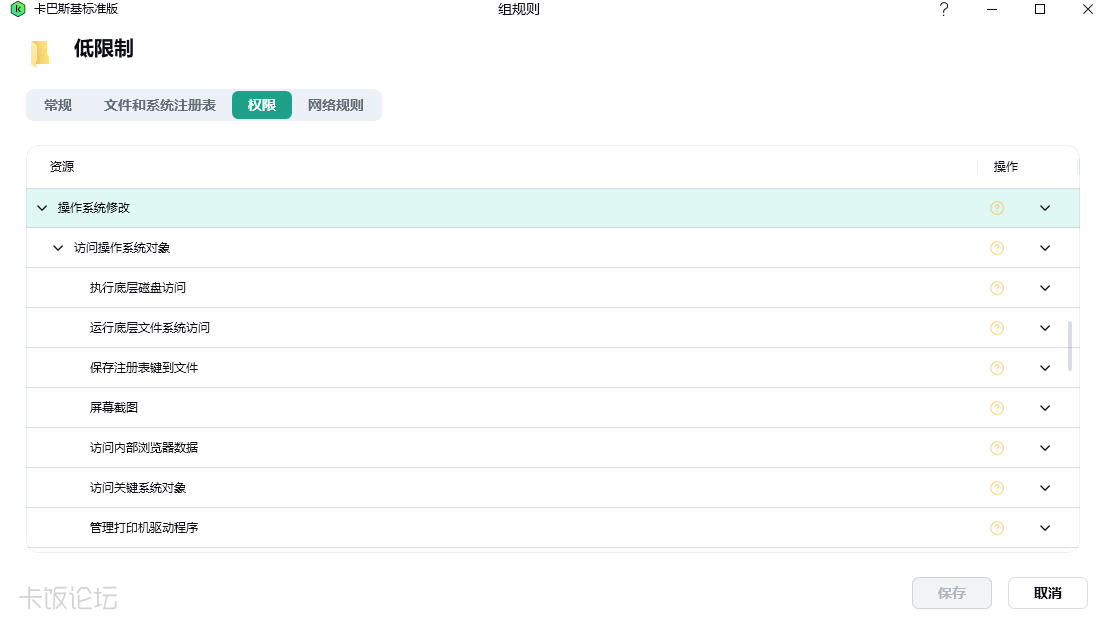Select the 访问内部浏览器数据 row text
This screenshot has width=1103, height=621.
click(144, 448)
